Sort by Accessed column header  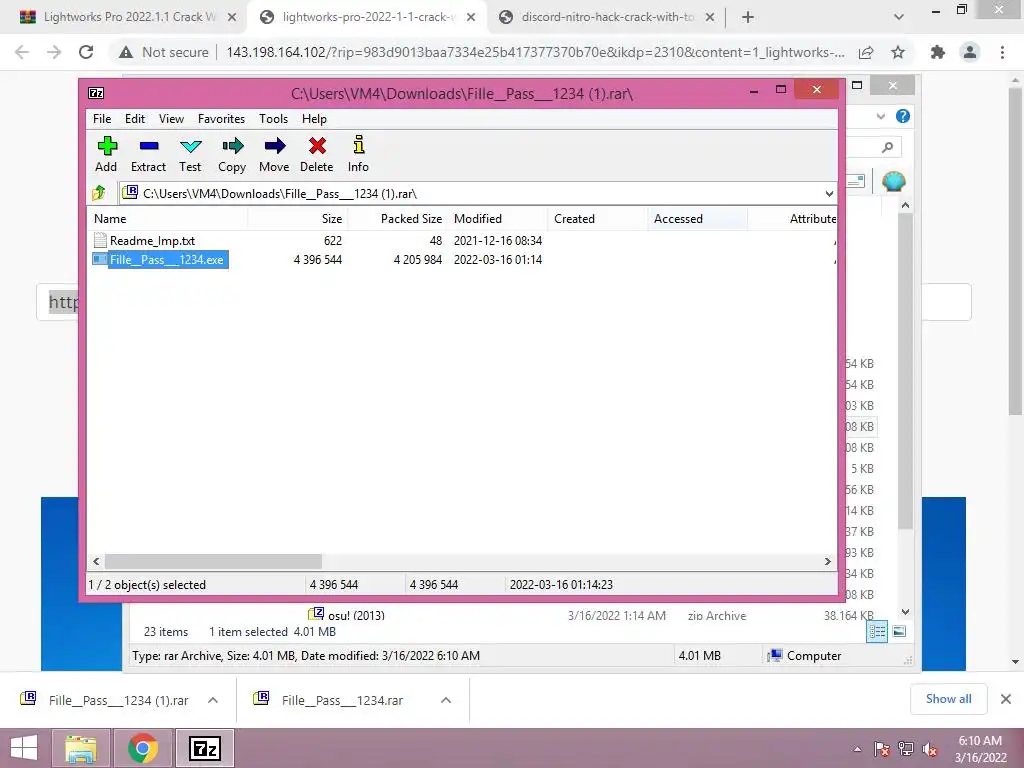coord(697,219)
